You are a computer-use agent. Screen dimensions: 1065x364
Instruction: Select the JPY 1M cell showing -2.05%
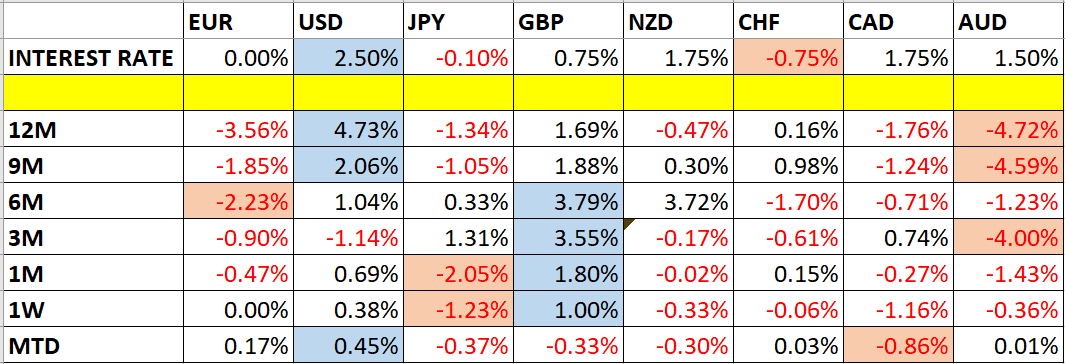[459, 274]
